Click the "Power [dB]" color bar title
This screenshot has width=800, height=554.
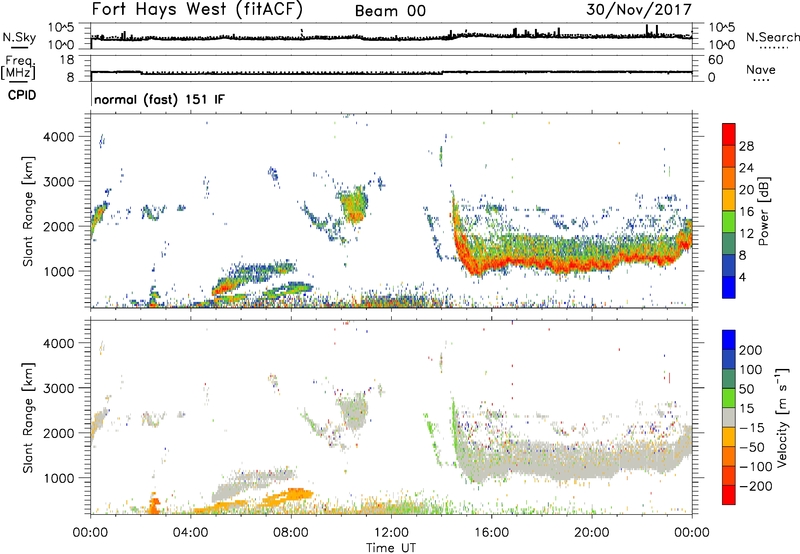click(x=764, y=211)
